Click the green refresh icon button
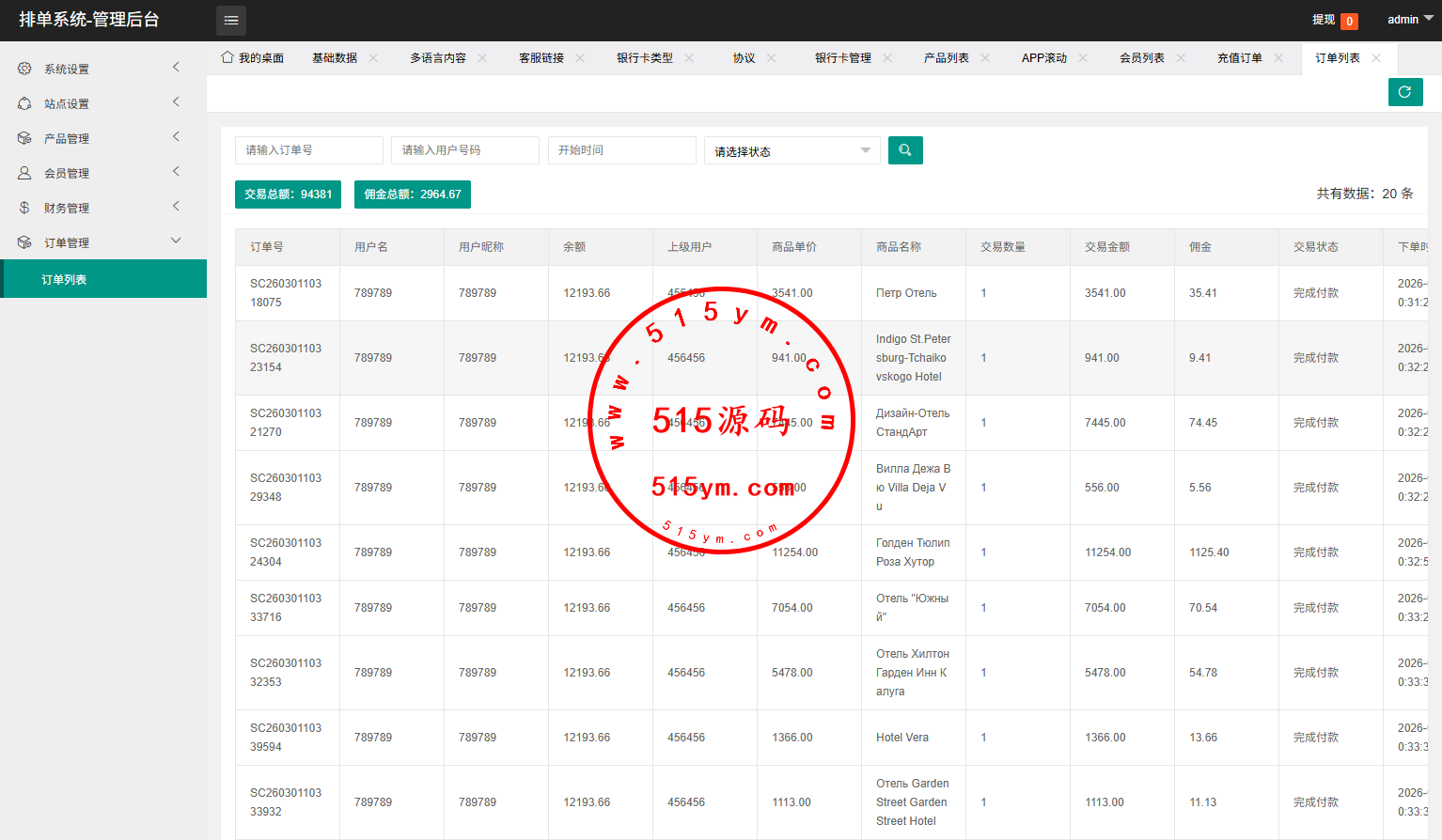The image size is (1442, 840). pyautogui.click(x=1404, y=92)
